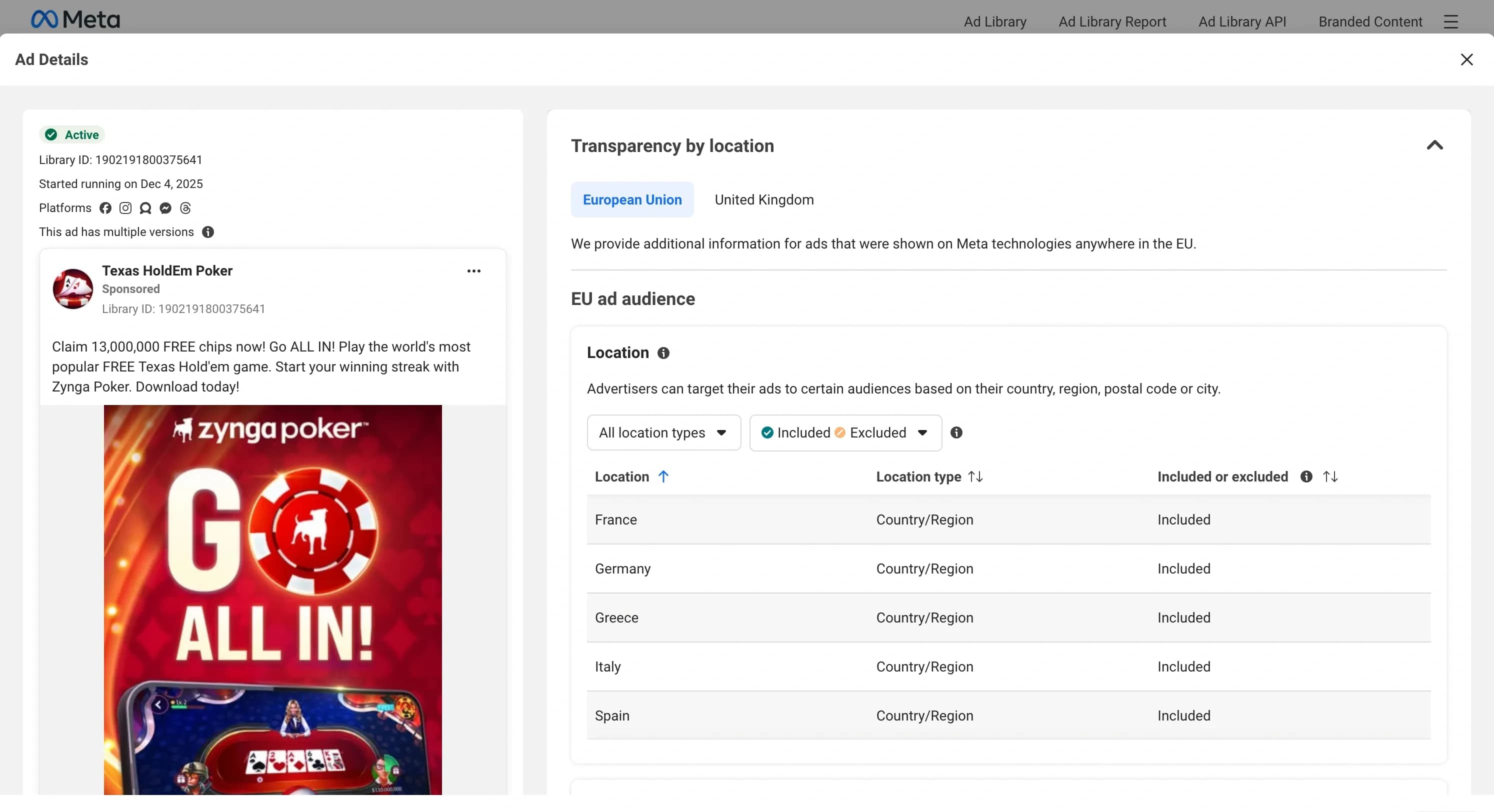Sort table by Location type column

(x=976, y=476)
